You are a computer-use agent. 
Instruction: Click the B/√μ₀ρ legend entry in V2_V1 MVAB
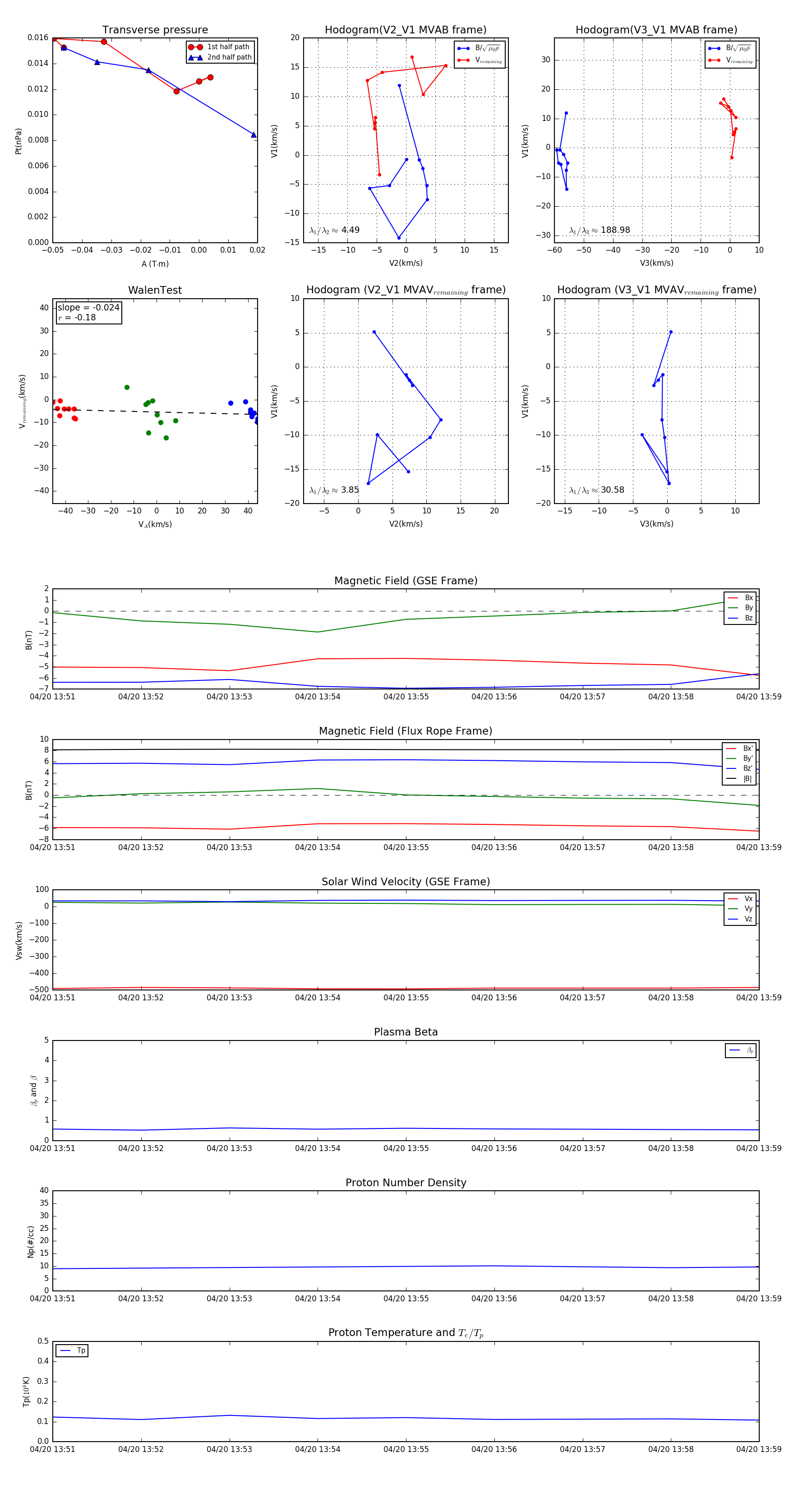(479, 49)
